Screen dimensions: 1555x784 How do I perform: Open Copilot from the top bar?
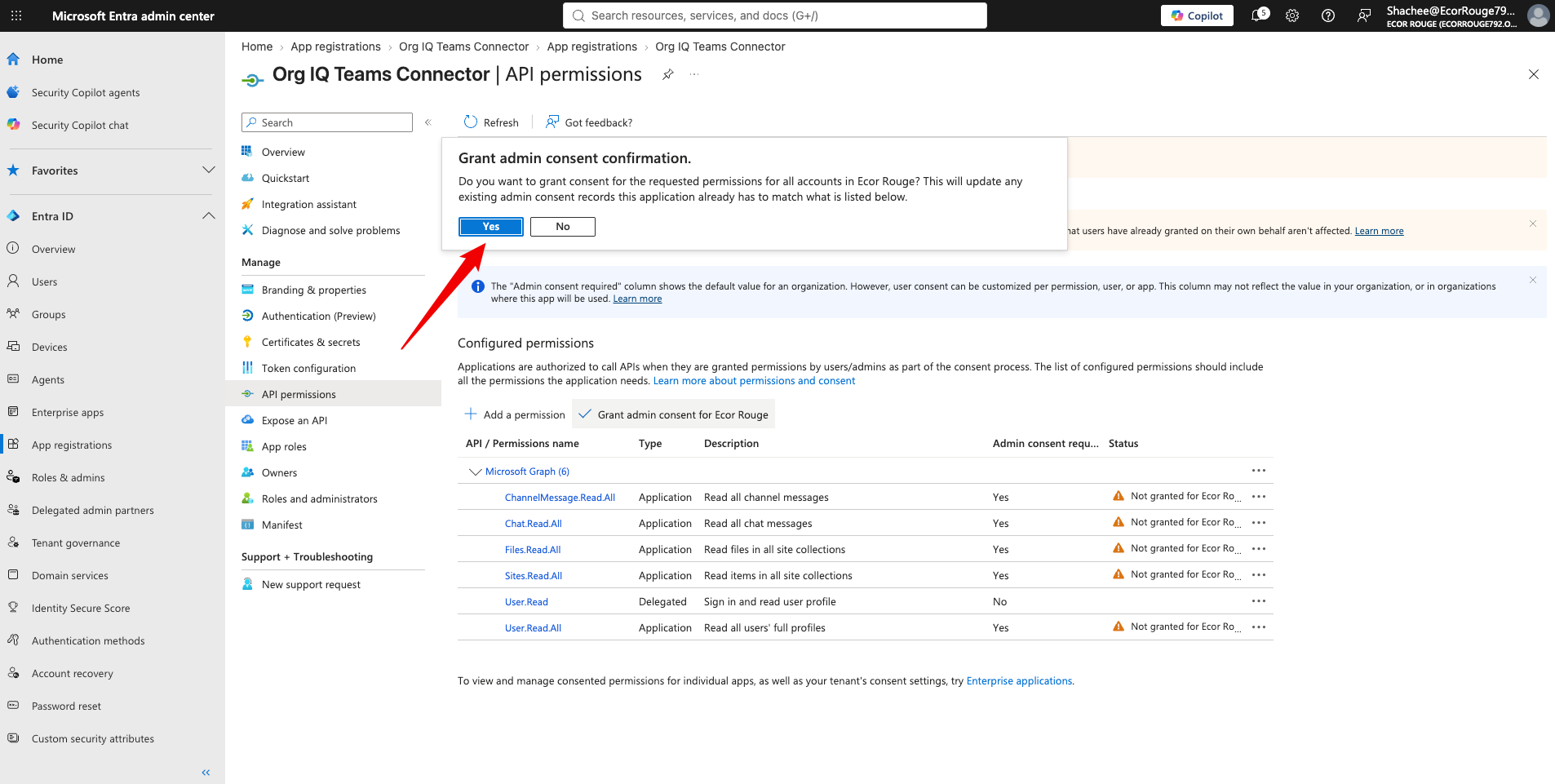[1197, 16]
